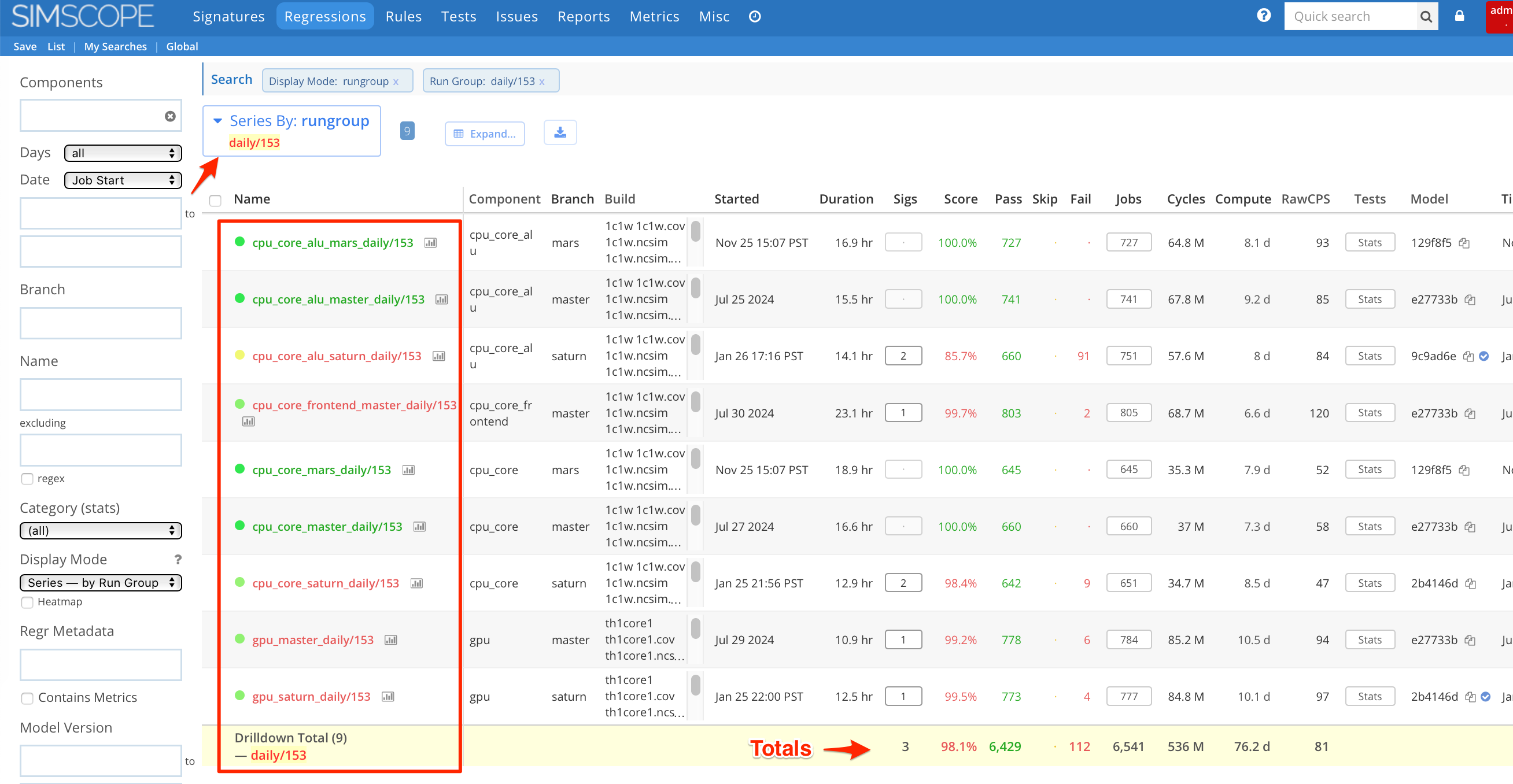Open chart icon for cpu_core_saturn_daily/153
This screenshot has height=784, width=1513.
[416, 583]
